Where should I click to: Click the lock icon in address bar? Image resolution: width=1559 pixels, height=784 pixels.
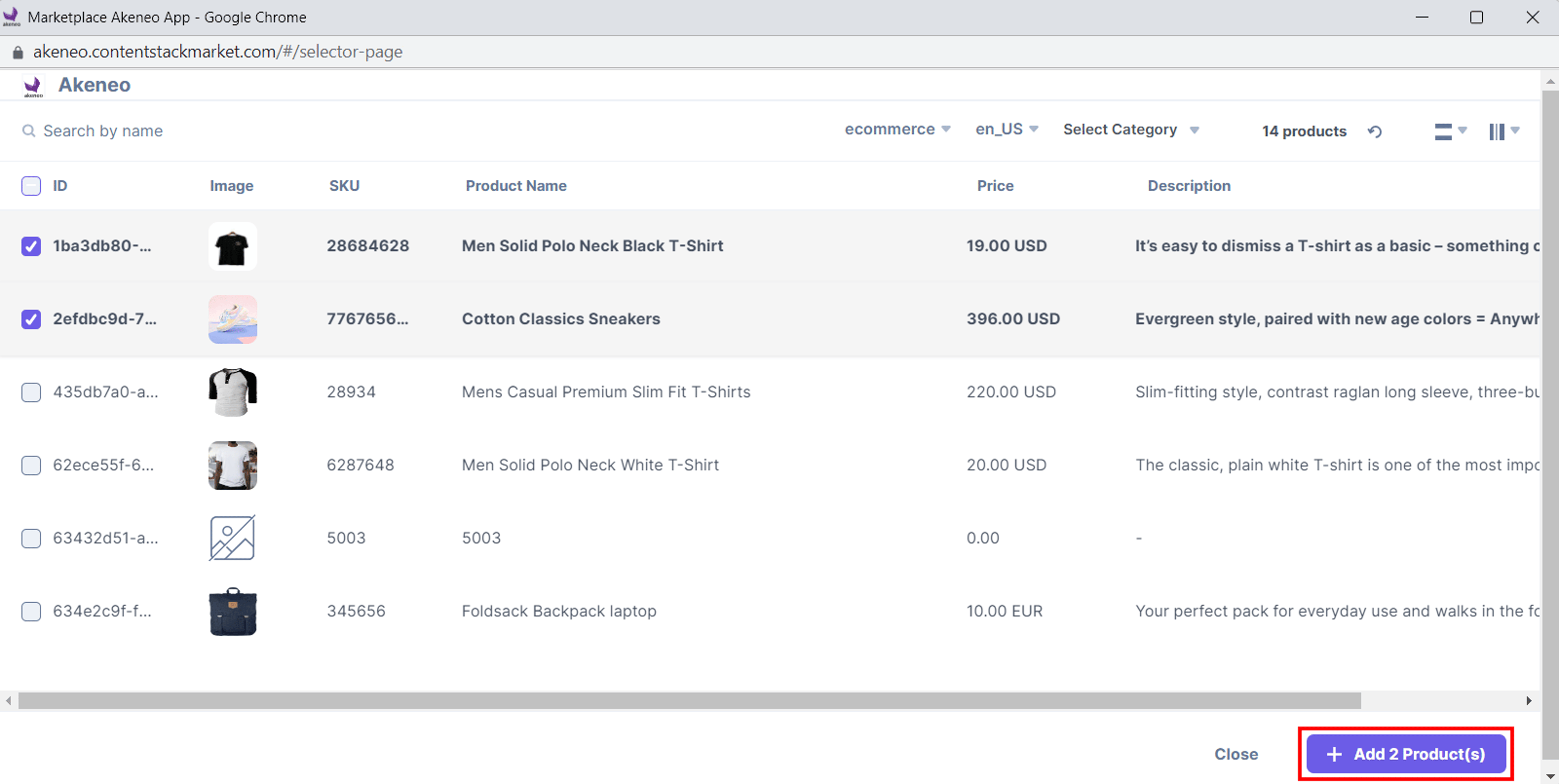tap(17, 52)
